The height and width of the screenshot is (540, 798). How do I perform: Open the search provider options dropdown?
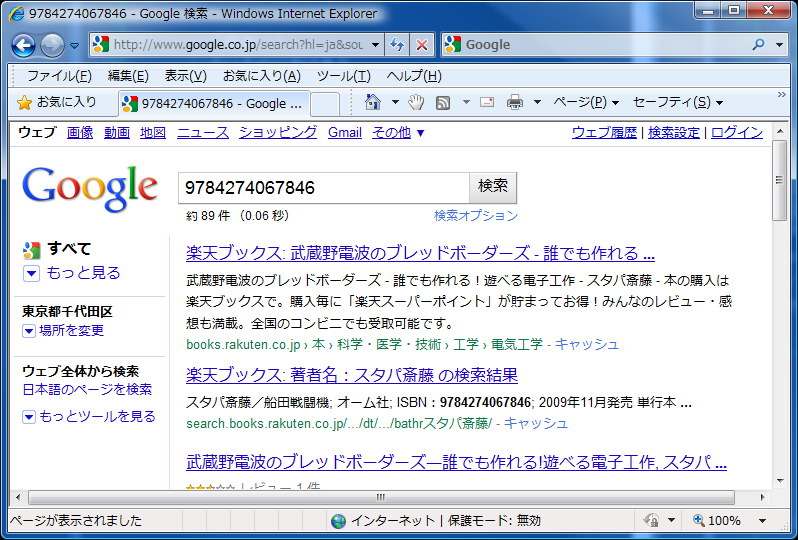click(x=779, y=45)
